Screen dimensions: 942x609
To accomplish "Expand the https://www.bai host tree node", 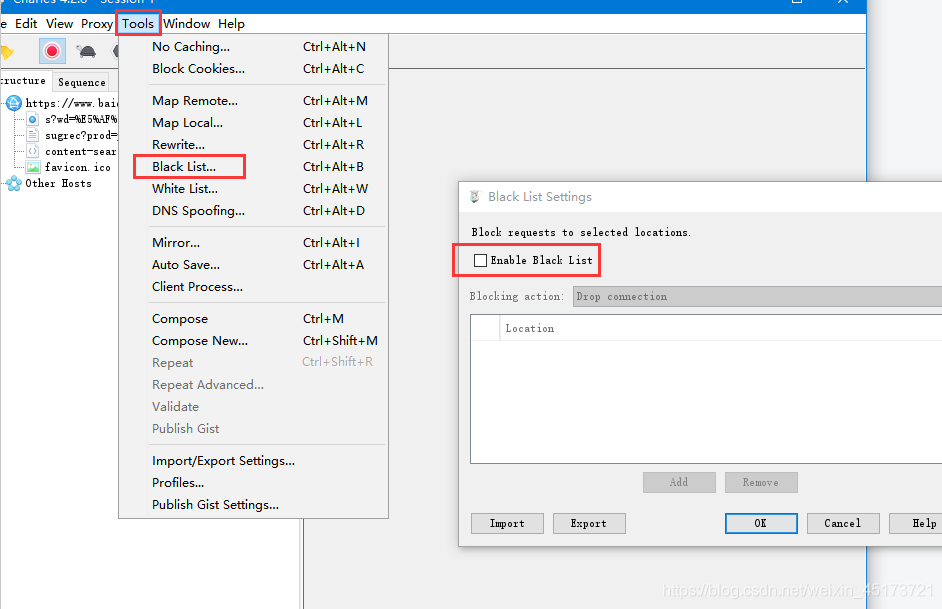I will pyautogui.click(x=3, y=103).
